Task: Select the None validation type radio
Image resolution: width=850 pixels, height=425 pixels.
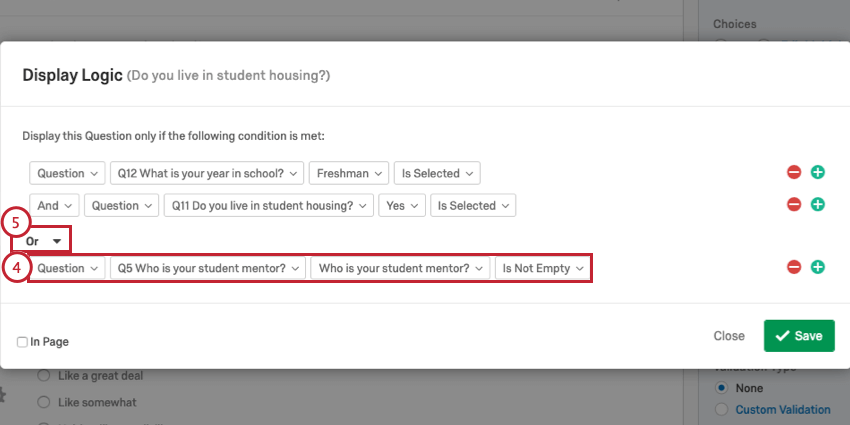Action: pos(722,388)
